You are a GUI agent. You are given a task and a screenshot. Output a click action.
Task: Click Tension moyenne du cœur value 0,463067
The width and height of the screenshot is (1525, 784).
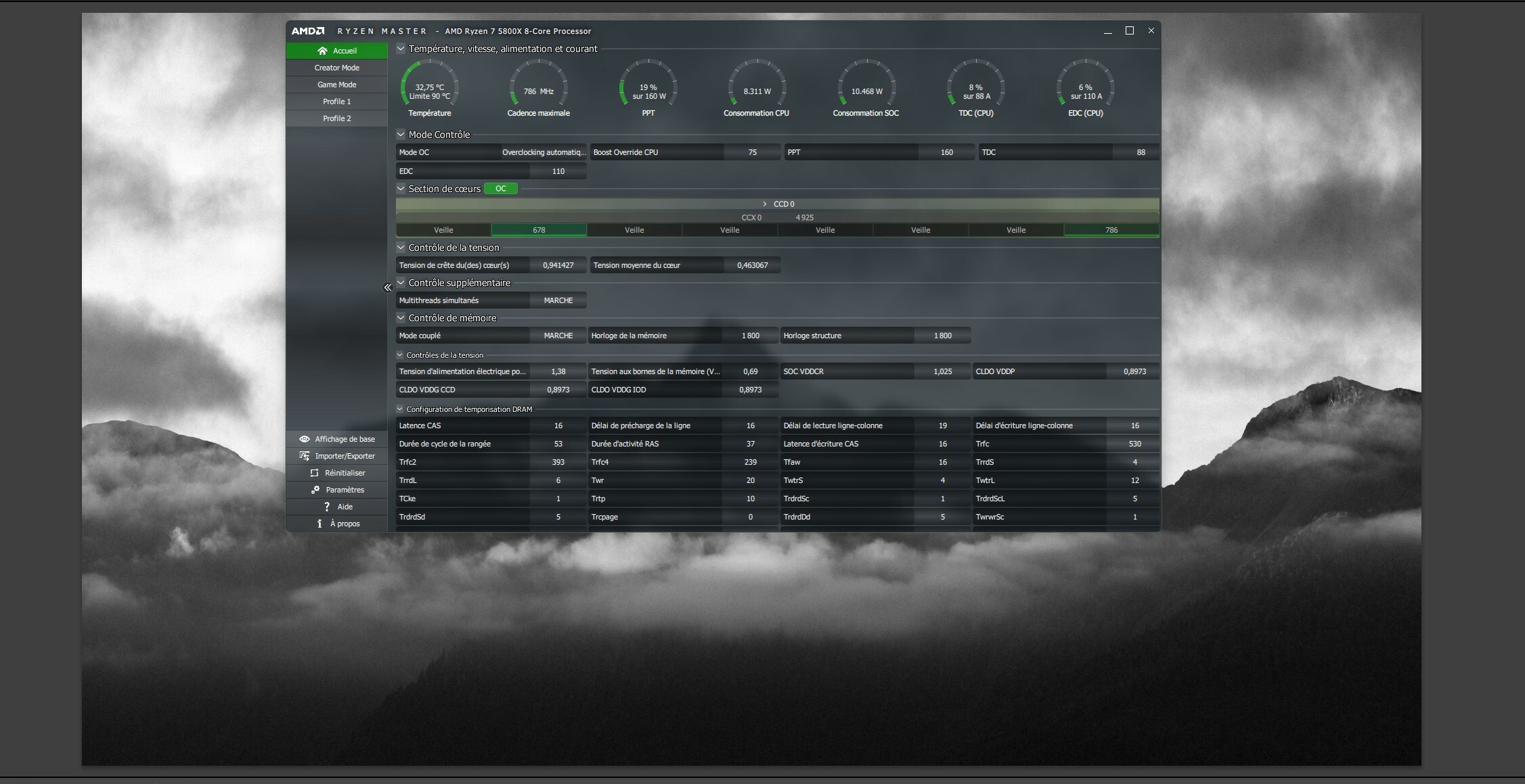click(x=753, y=265)
